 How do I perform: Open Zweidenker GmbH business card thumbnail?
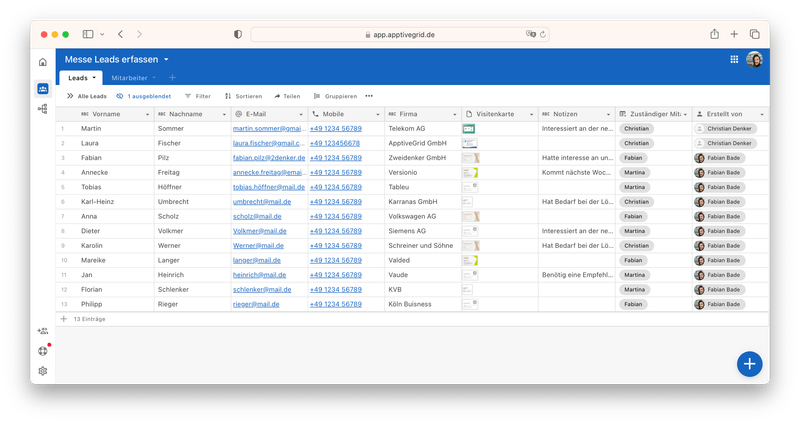click(470, 158)
